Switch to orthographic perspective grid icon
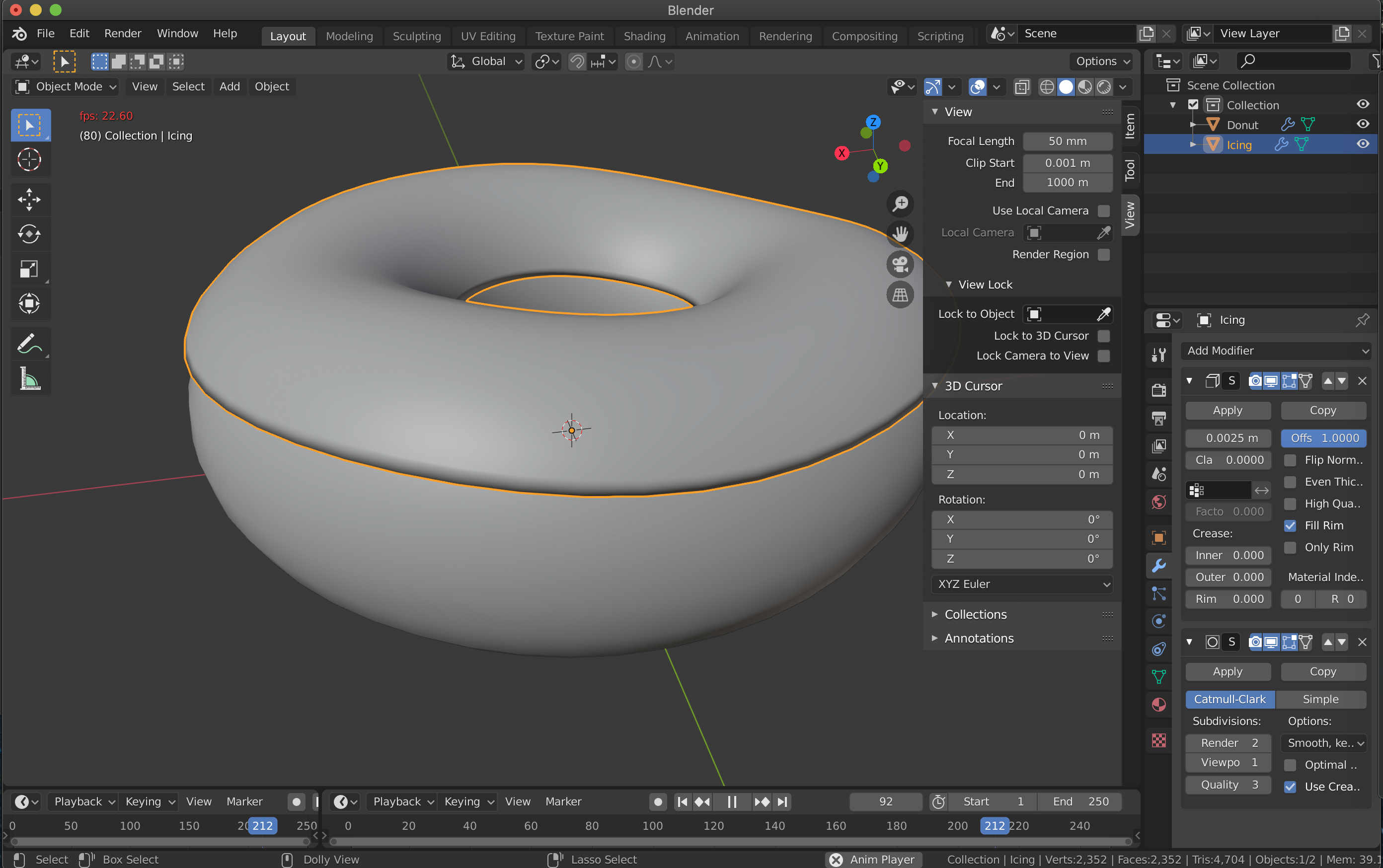The width and height of the screenshot is (1383, 868). pos(900,295)
